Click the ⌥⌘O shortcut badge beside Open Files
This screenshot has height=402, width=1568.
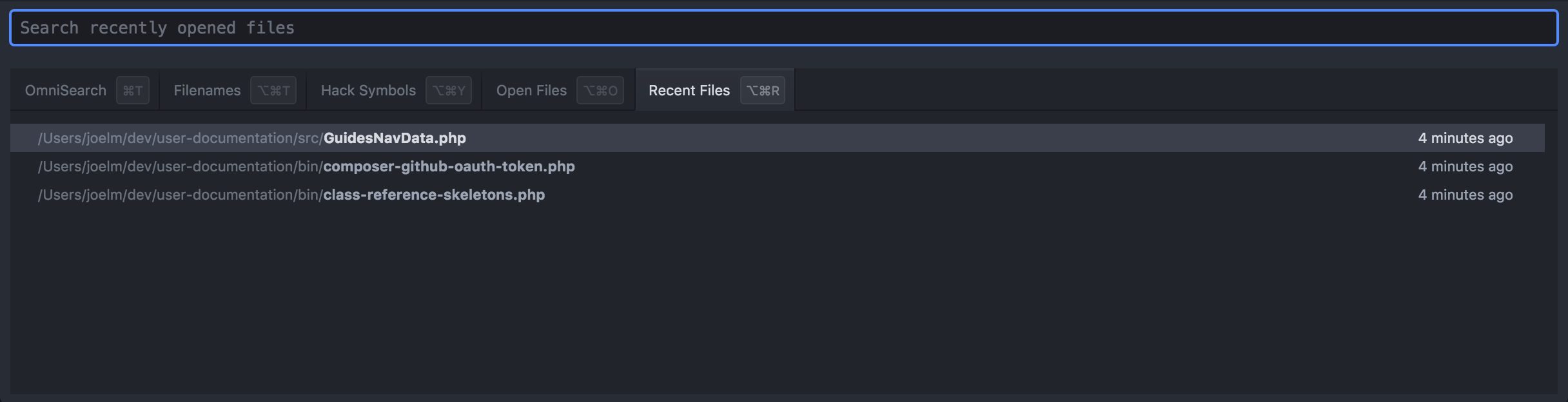(600, 90)
